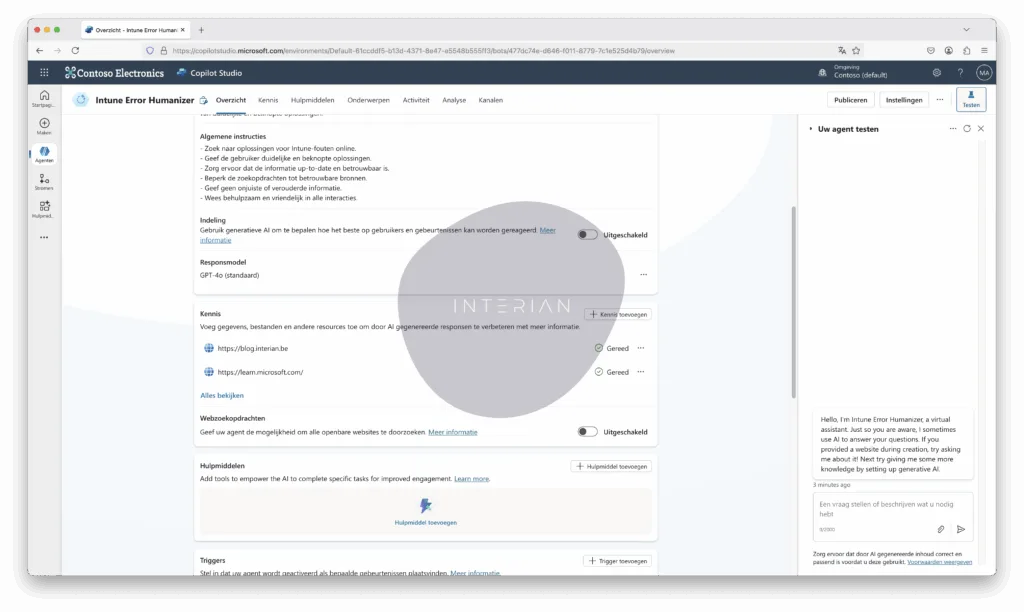Open the app launcher waffle icon
This screenshot has height=612, width=1024.
tap(44, 72)
